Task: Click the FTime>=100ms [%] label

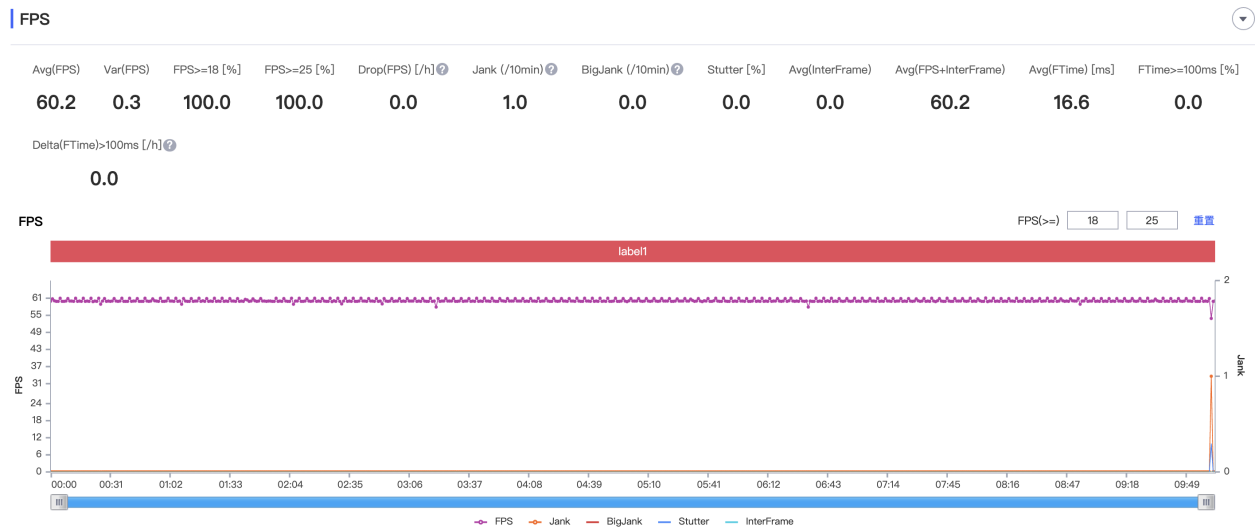Action: click(1188, 70)
